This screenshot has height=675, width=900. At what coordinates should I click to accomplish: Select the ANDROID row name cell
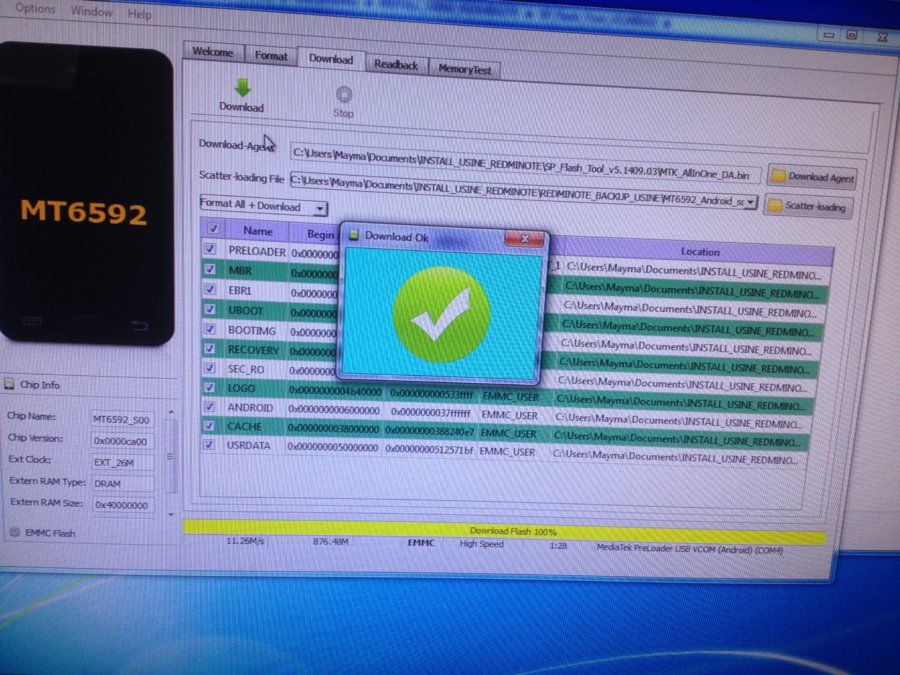pos(250,408)
